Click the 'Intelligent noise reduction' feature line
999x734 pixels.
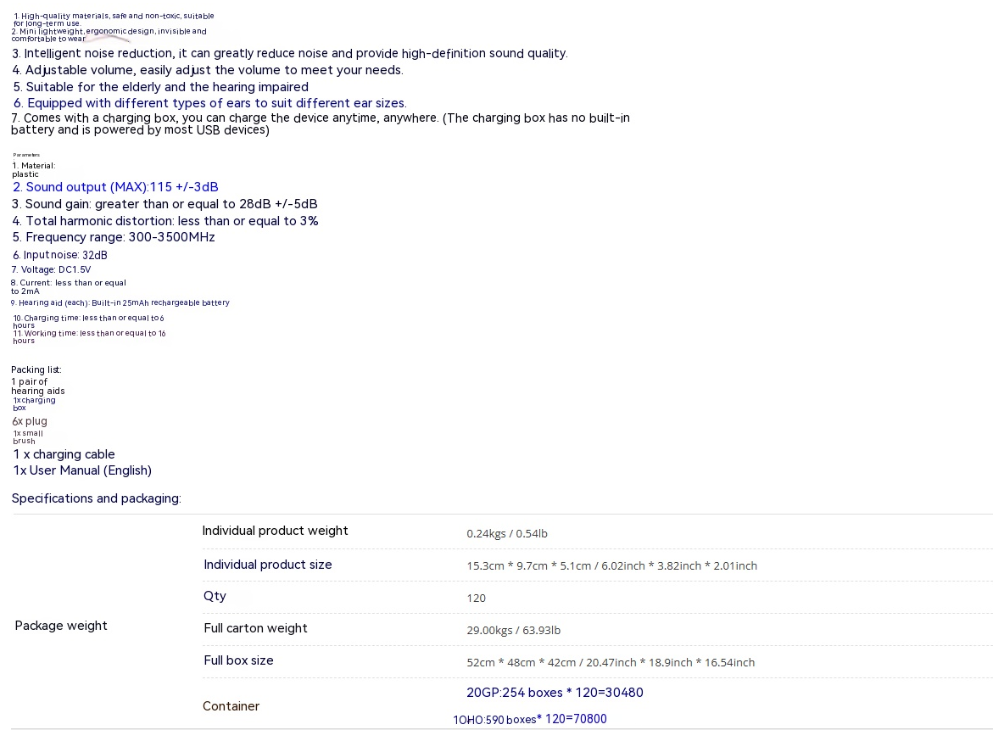290,53
